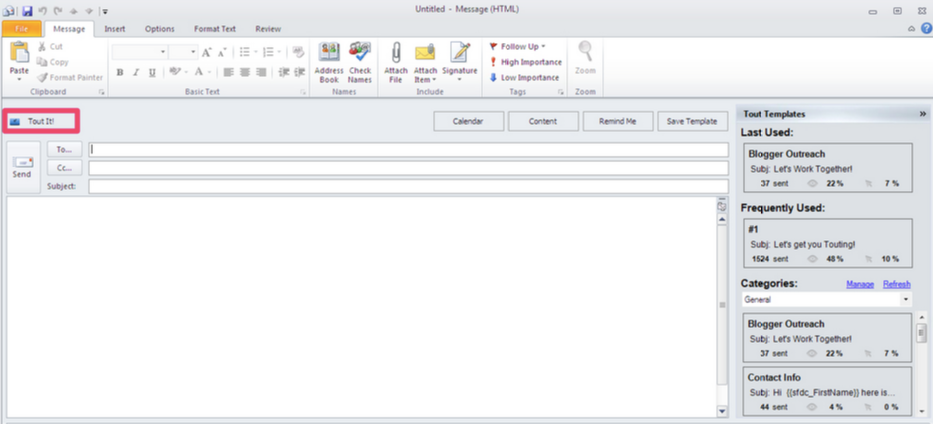Open the Format Text tab

click(215, 29)
